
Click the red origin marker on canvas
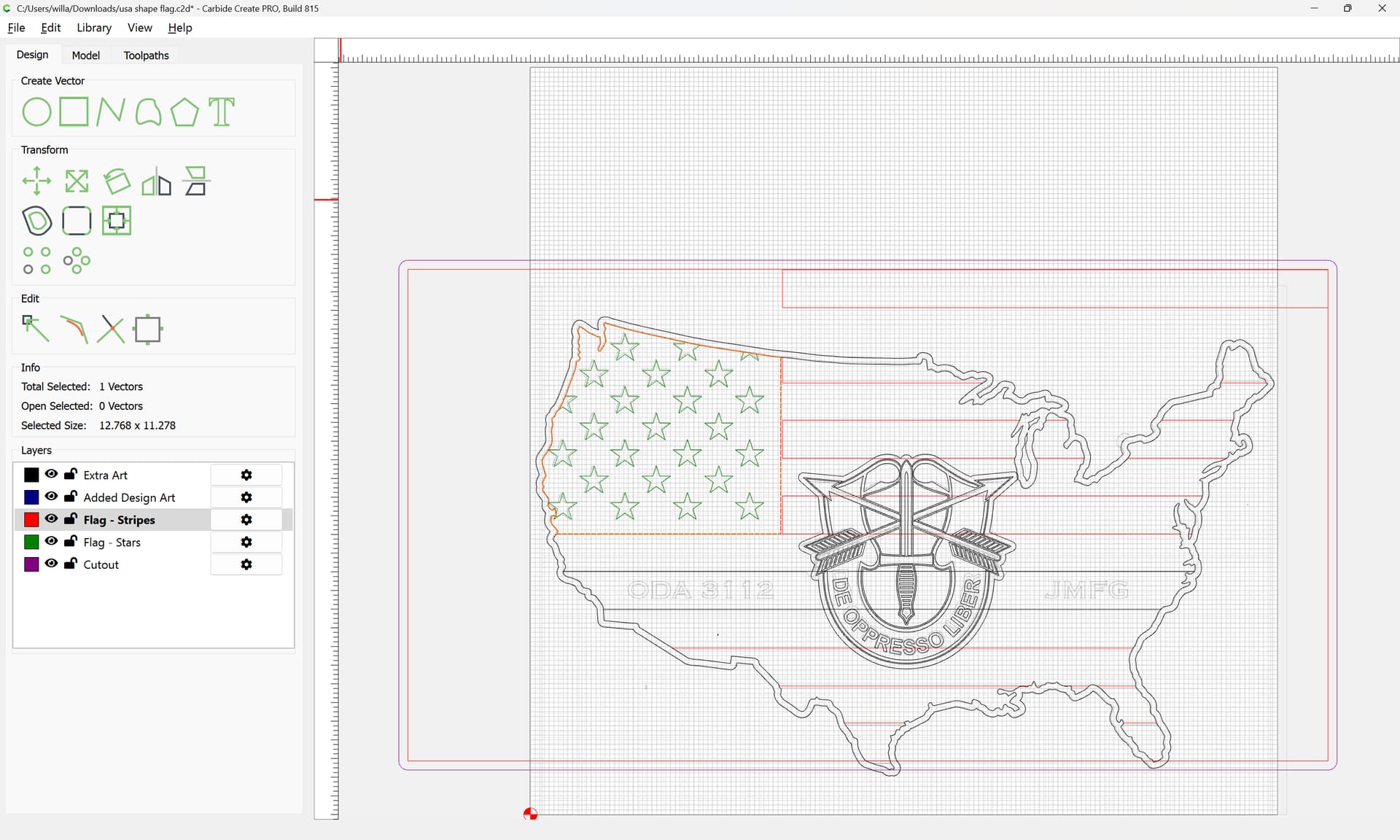pyautogui.click(x=531, y=814)
